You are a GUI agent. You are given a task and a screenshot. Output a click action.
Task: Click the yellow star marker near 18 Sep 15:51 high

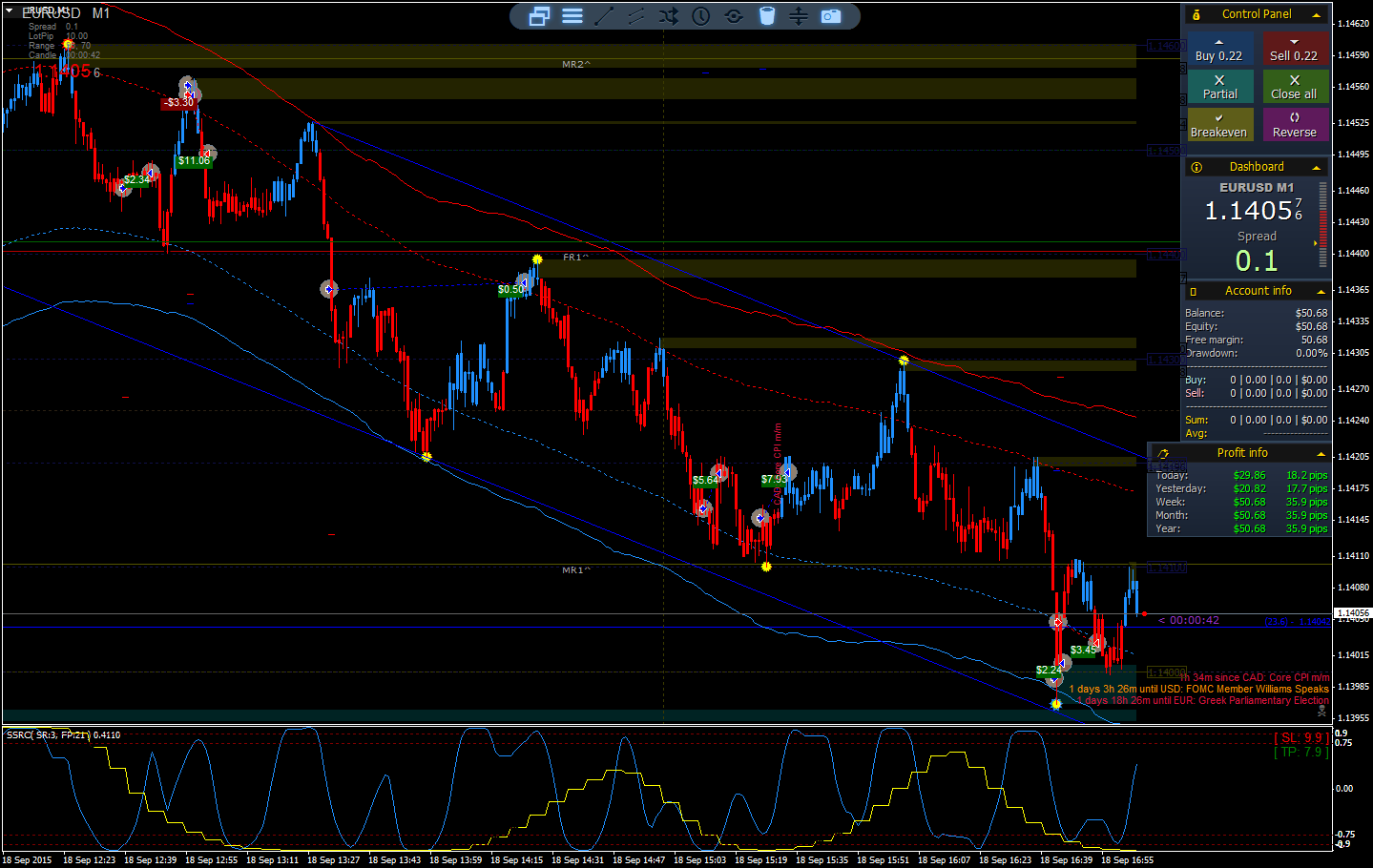[904, 361]
